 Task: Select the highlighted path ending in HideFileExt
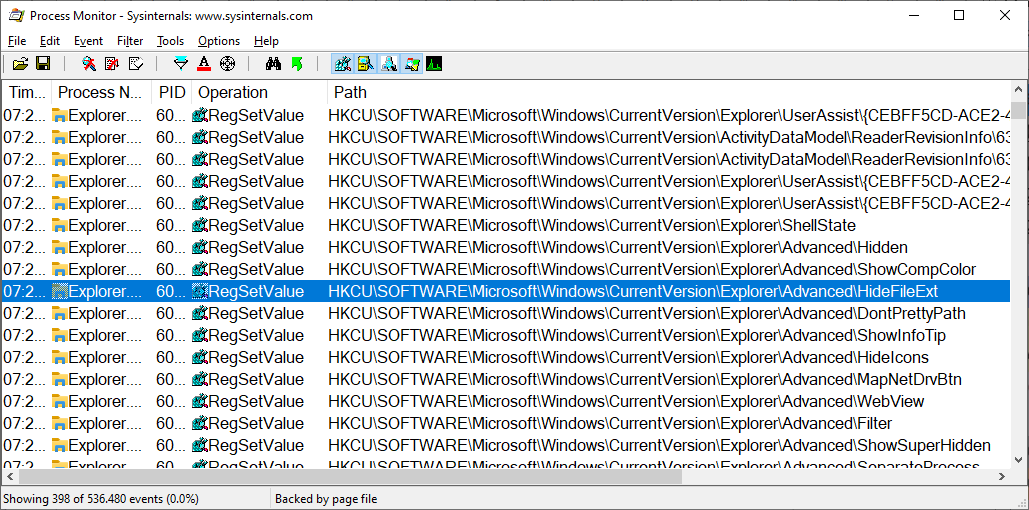633,291
